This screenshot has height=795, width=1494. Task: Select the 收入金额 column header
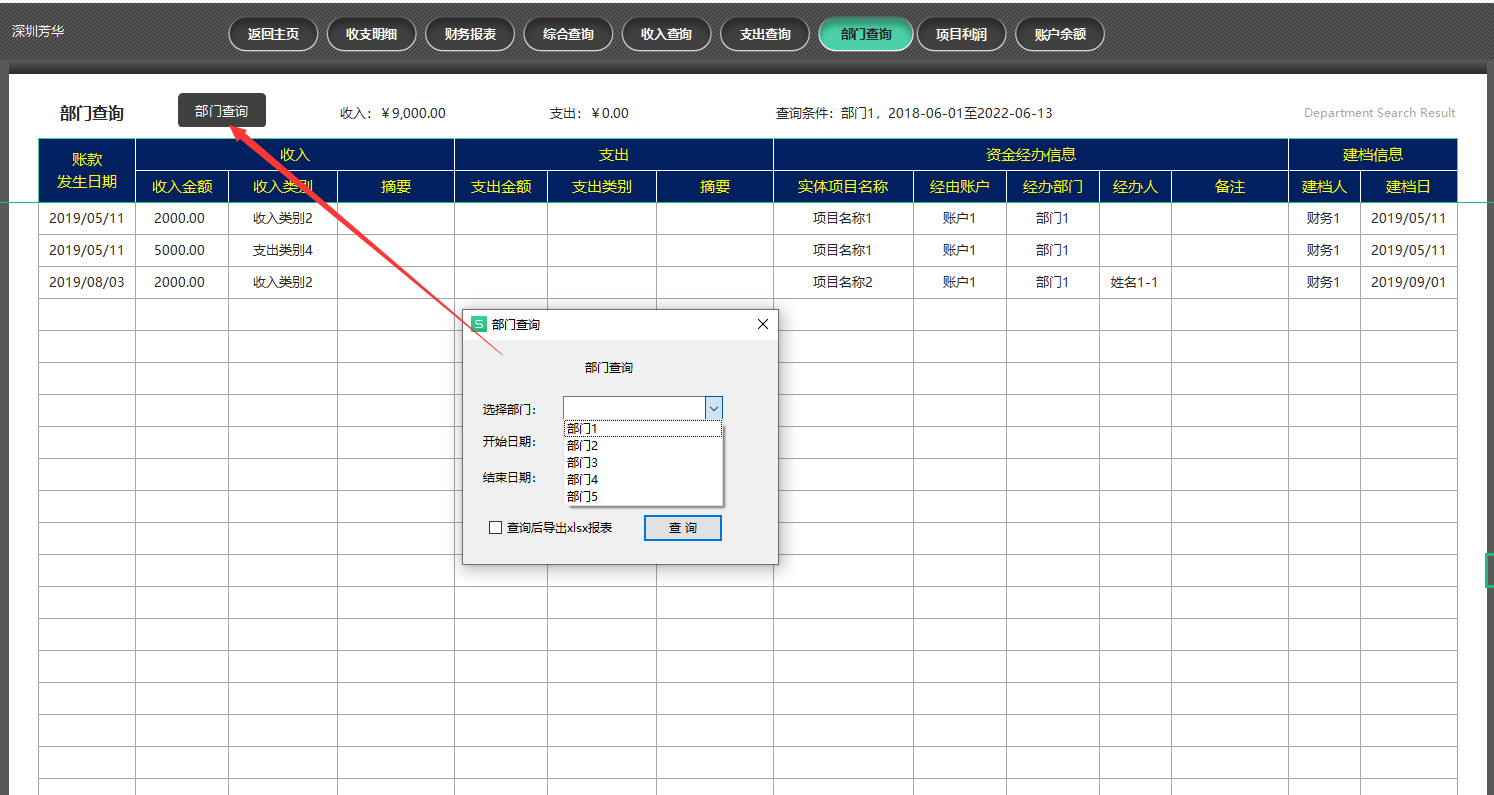(x=182, y=187)
